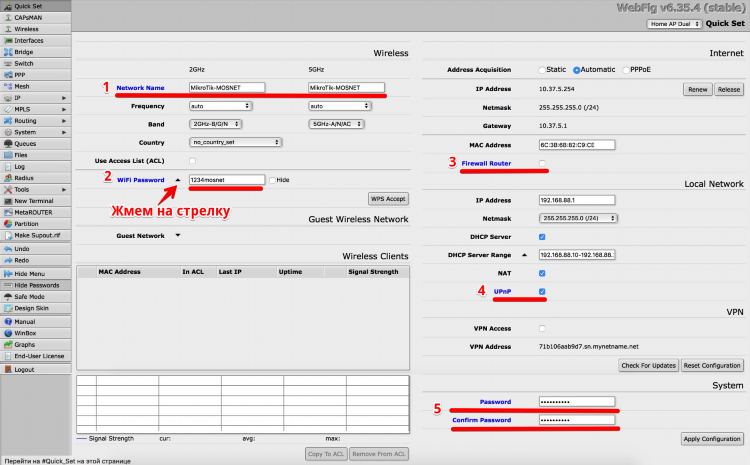The height and width of the screenshot is (465, 750).
Task: Open the Mesh sidebar icon
Action: (8, 87)
